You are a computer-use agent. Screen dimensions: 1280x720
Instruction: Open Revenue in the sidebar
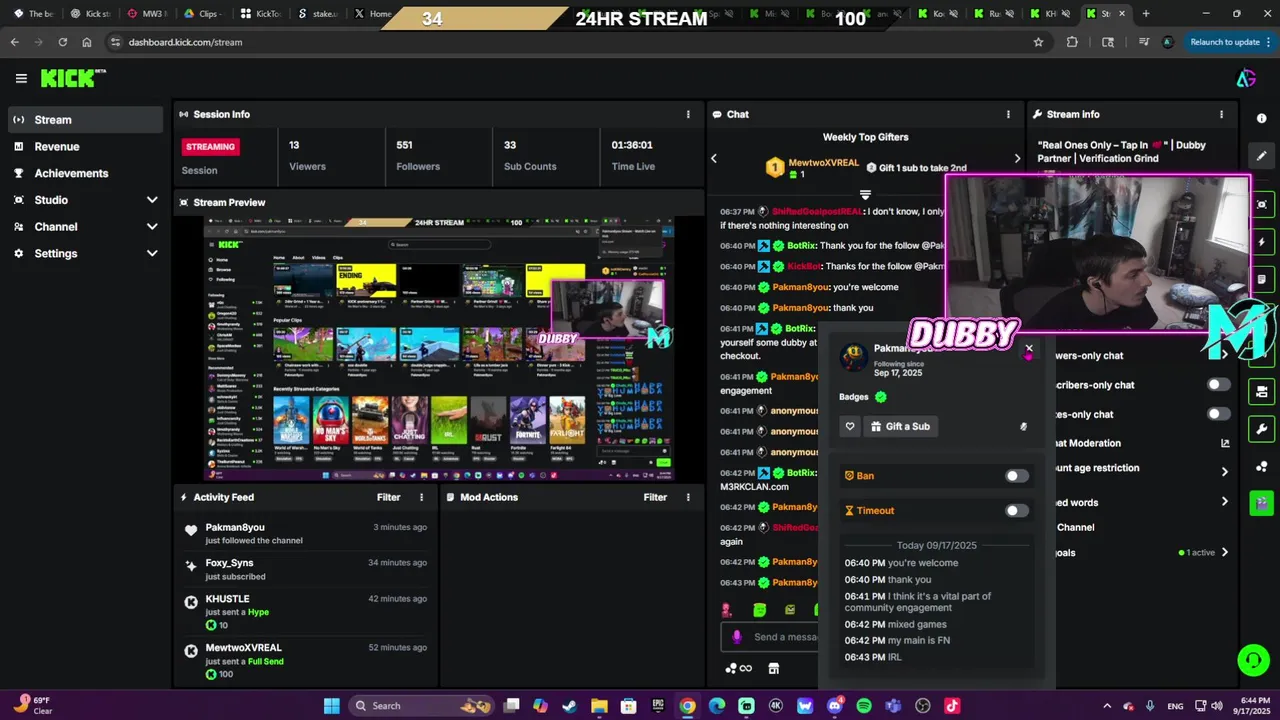[x=85, y=146]
